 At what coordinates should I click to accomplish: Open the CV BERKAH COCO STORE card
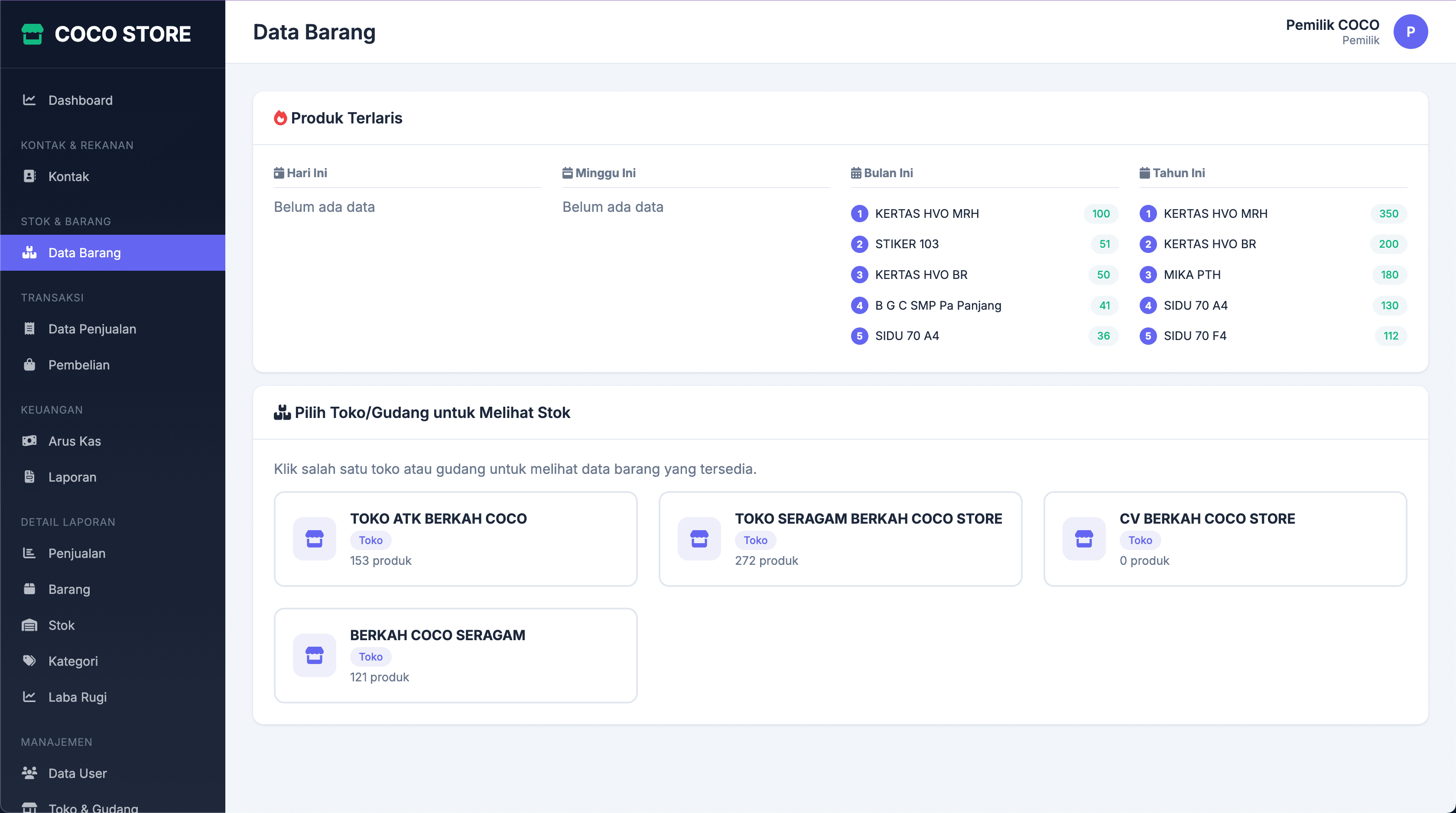(1225, 539)
